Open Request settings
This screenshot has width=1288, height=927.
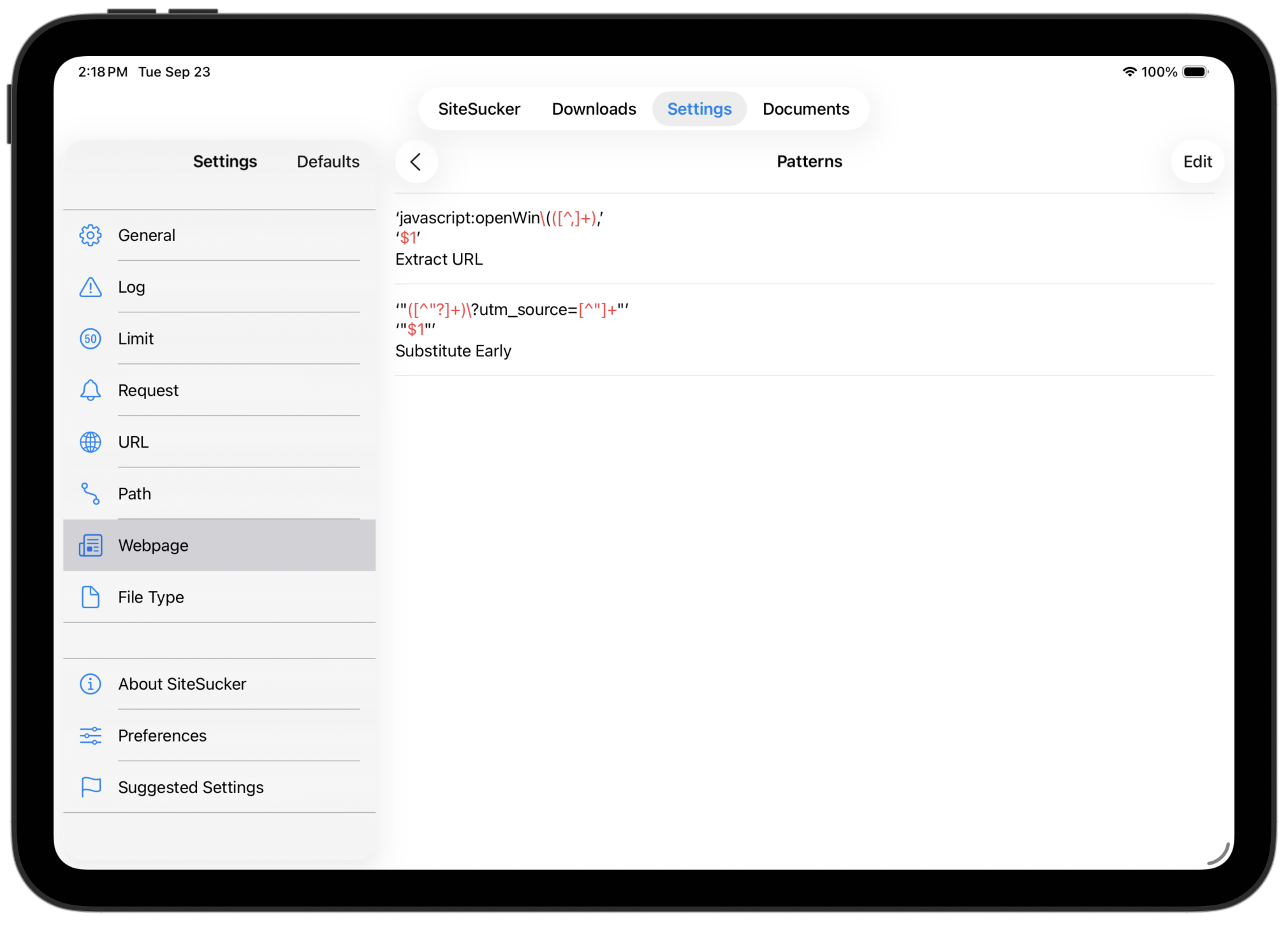pos(219,390)
